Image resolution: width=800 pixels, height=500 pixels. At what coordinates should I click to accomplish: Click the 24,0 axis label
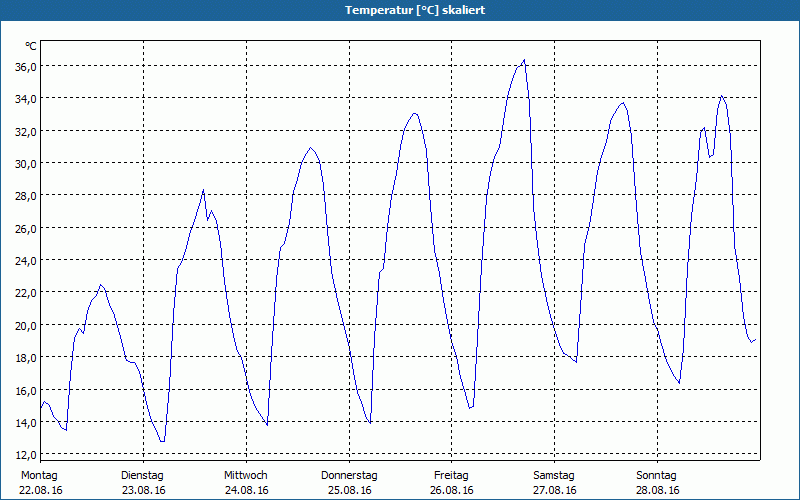coord(26,261)
